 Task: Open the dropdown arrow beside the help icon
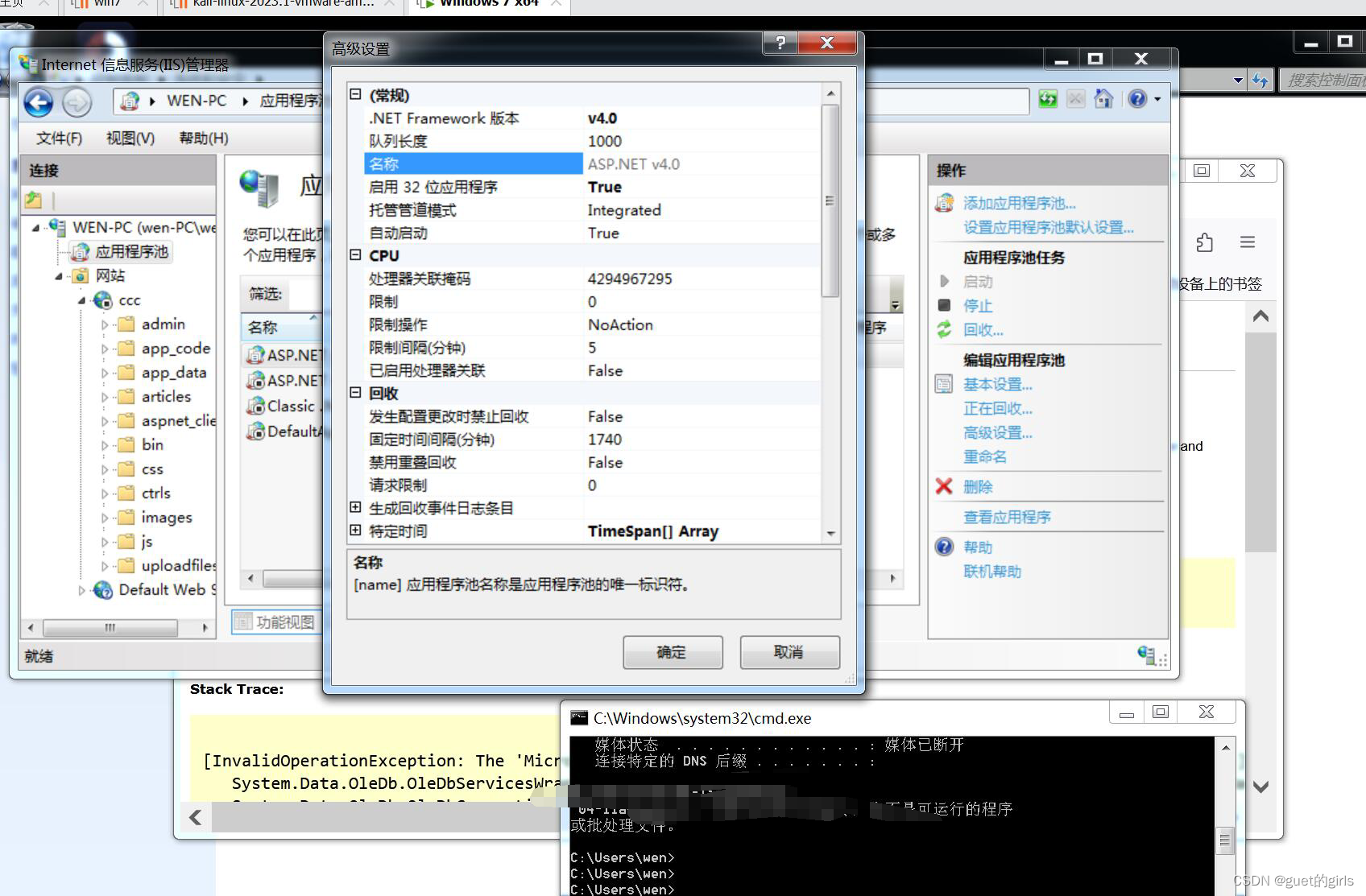pos(1158,99)
